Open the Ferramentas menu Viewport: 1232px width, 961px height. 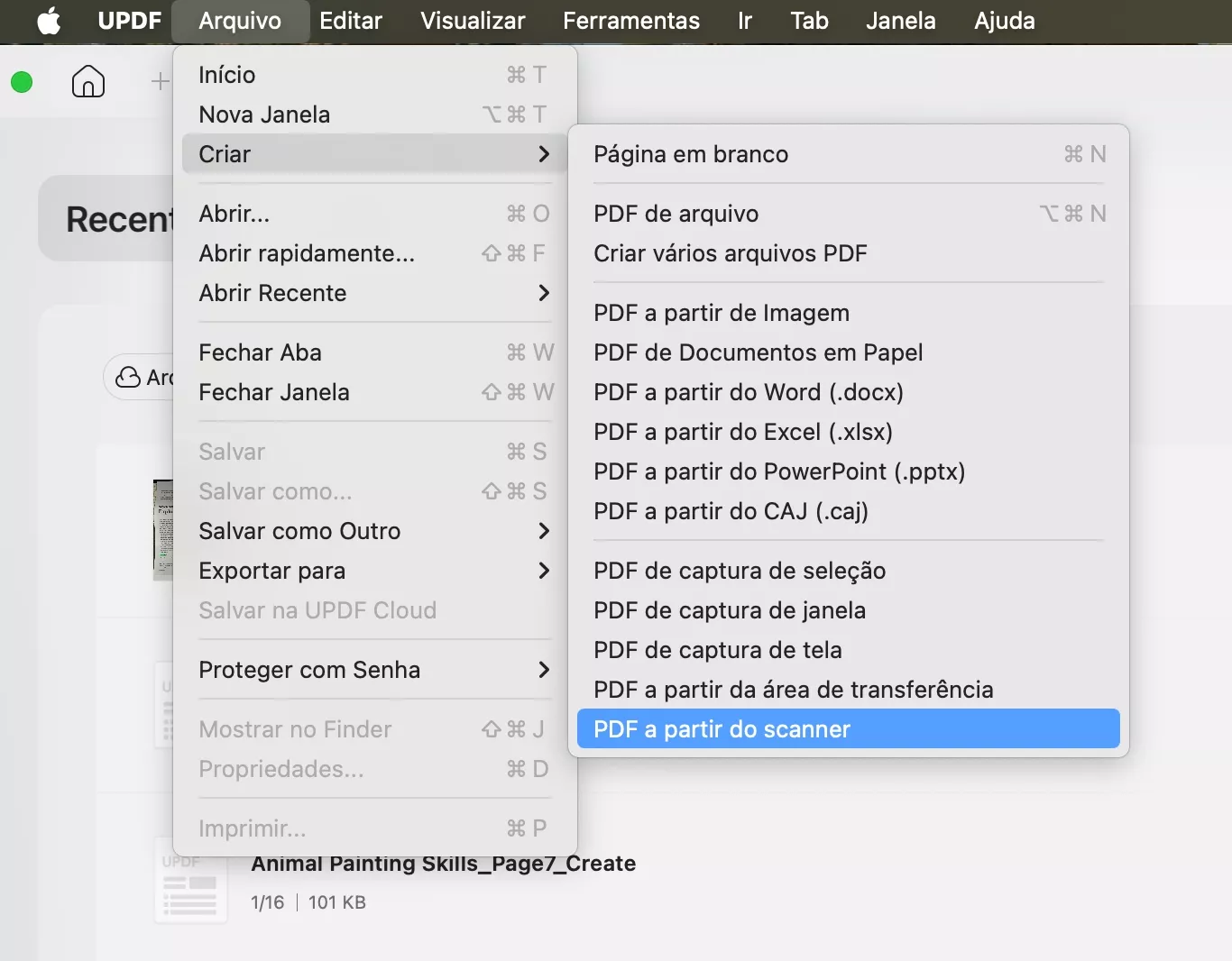pos(631,21)
